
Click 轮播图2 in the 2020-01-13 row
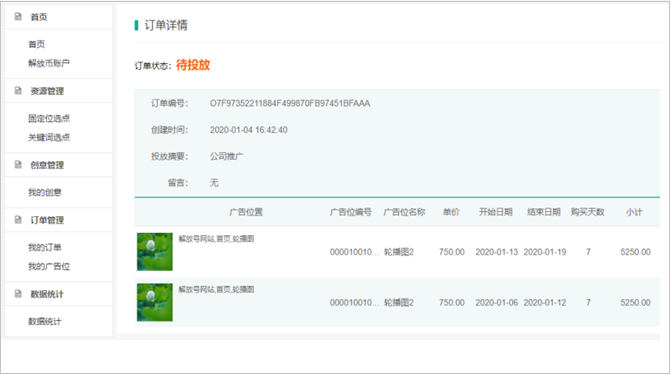(399, 252)
